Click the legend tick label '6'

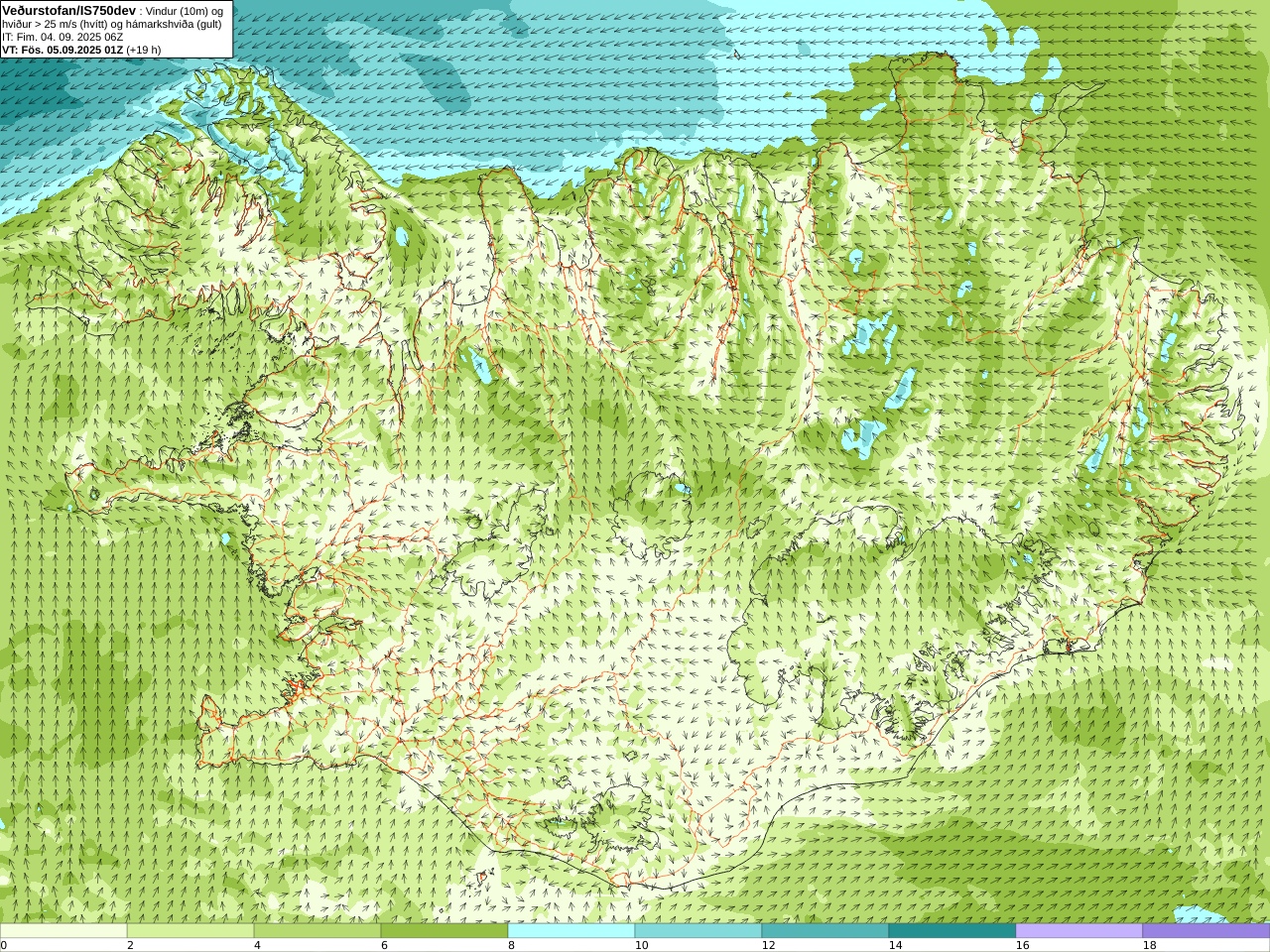[x=384, y=945]
